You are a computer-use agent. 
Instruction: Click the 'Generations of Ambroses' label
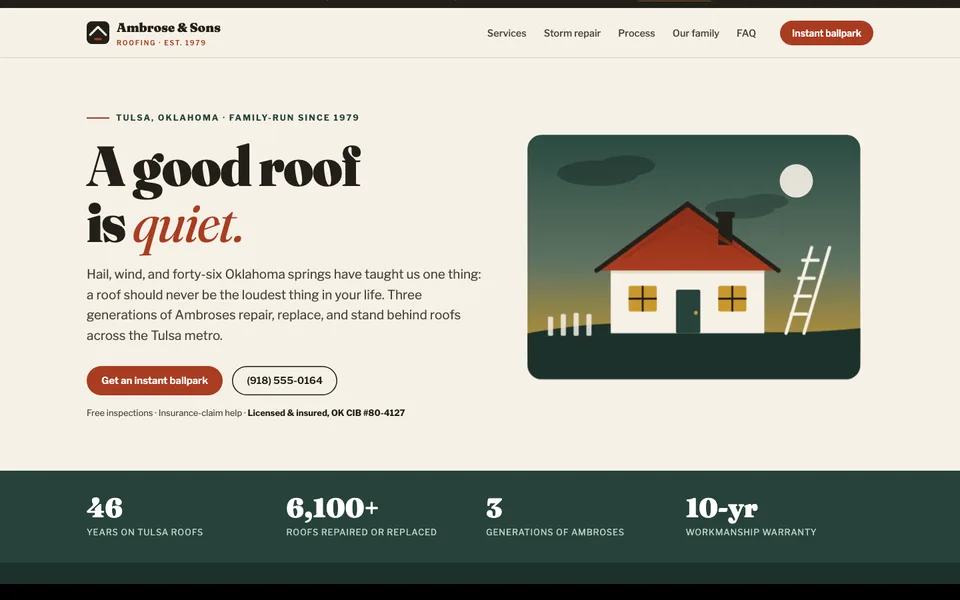(x=555, y=532)
